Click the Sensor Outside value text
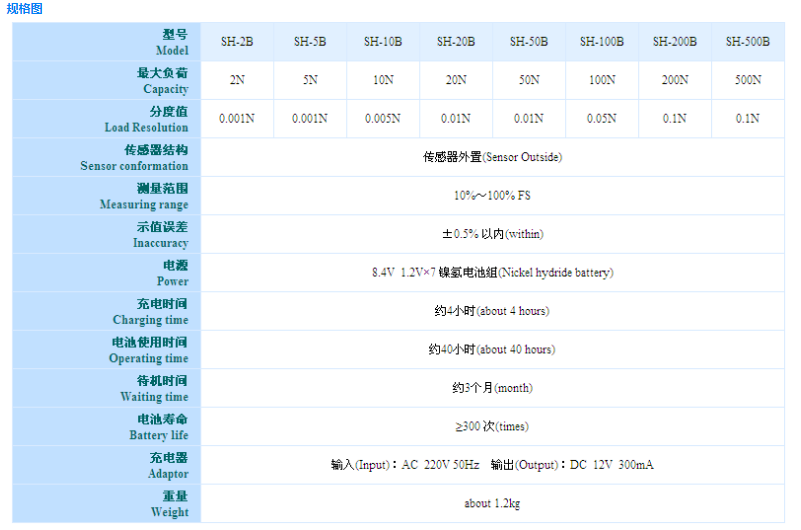Screen dimensions: 801x530 [492, 157]
